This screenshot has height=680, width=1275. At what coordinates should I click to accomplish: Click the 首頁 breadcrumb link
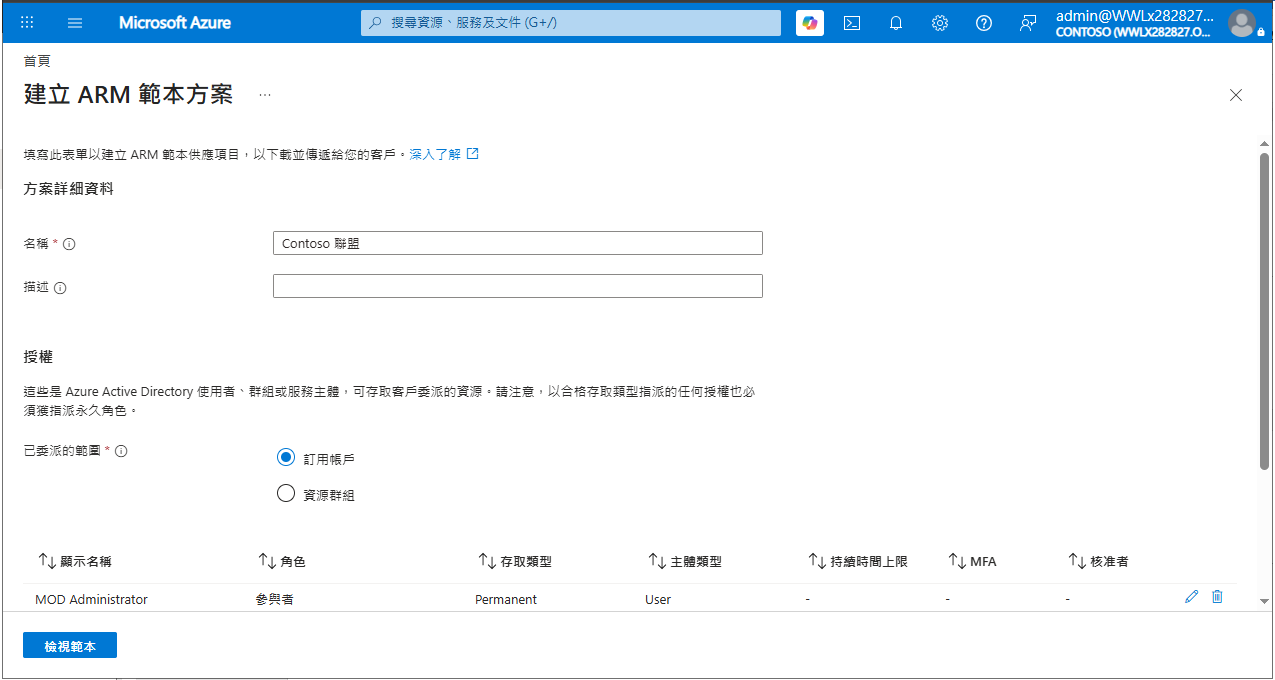pos(37,61)
